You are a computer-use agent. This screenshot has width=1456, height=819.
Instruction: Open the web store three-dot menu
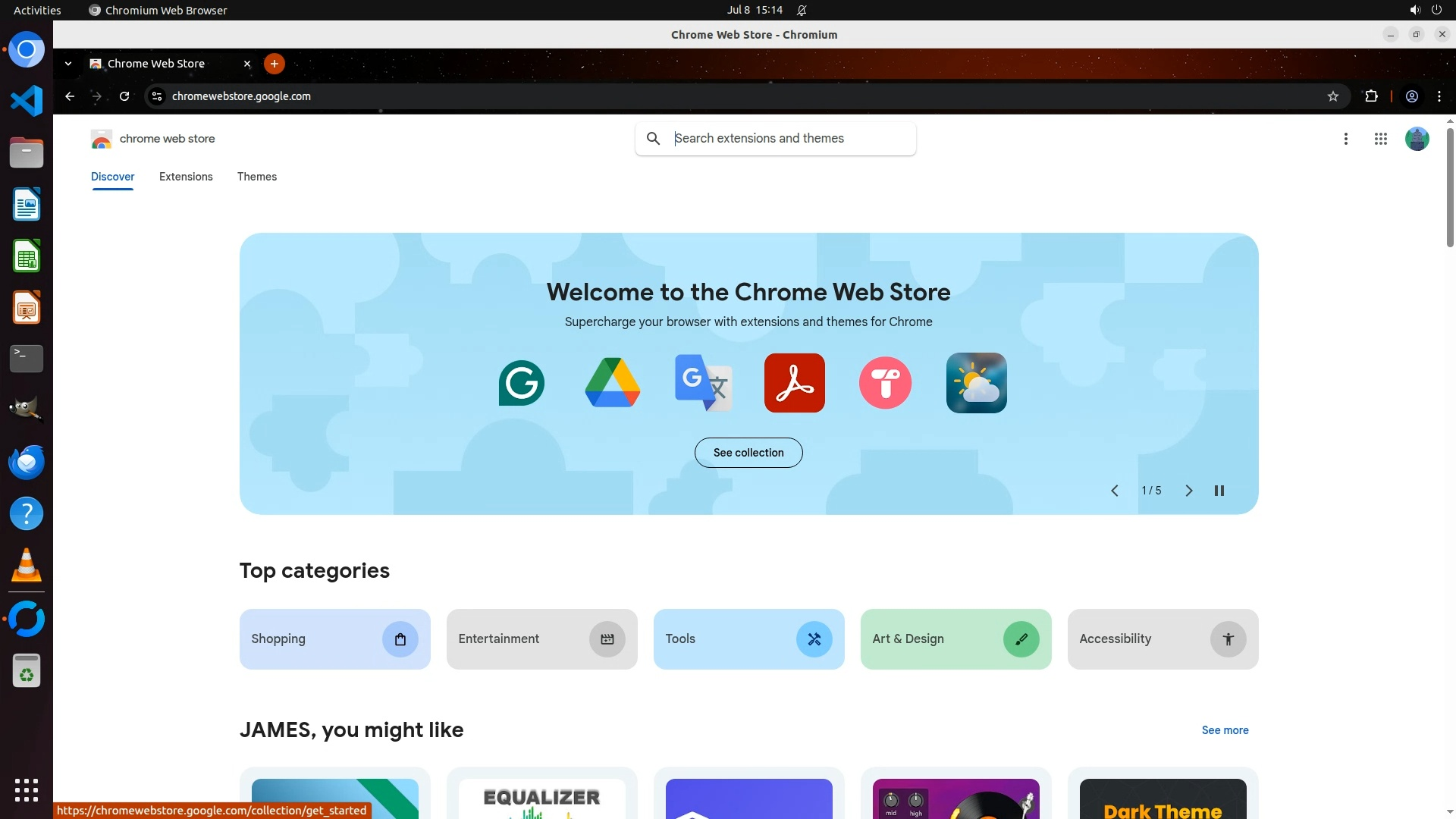tap(1346, 139)
